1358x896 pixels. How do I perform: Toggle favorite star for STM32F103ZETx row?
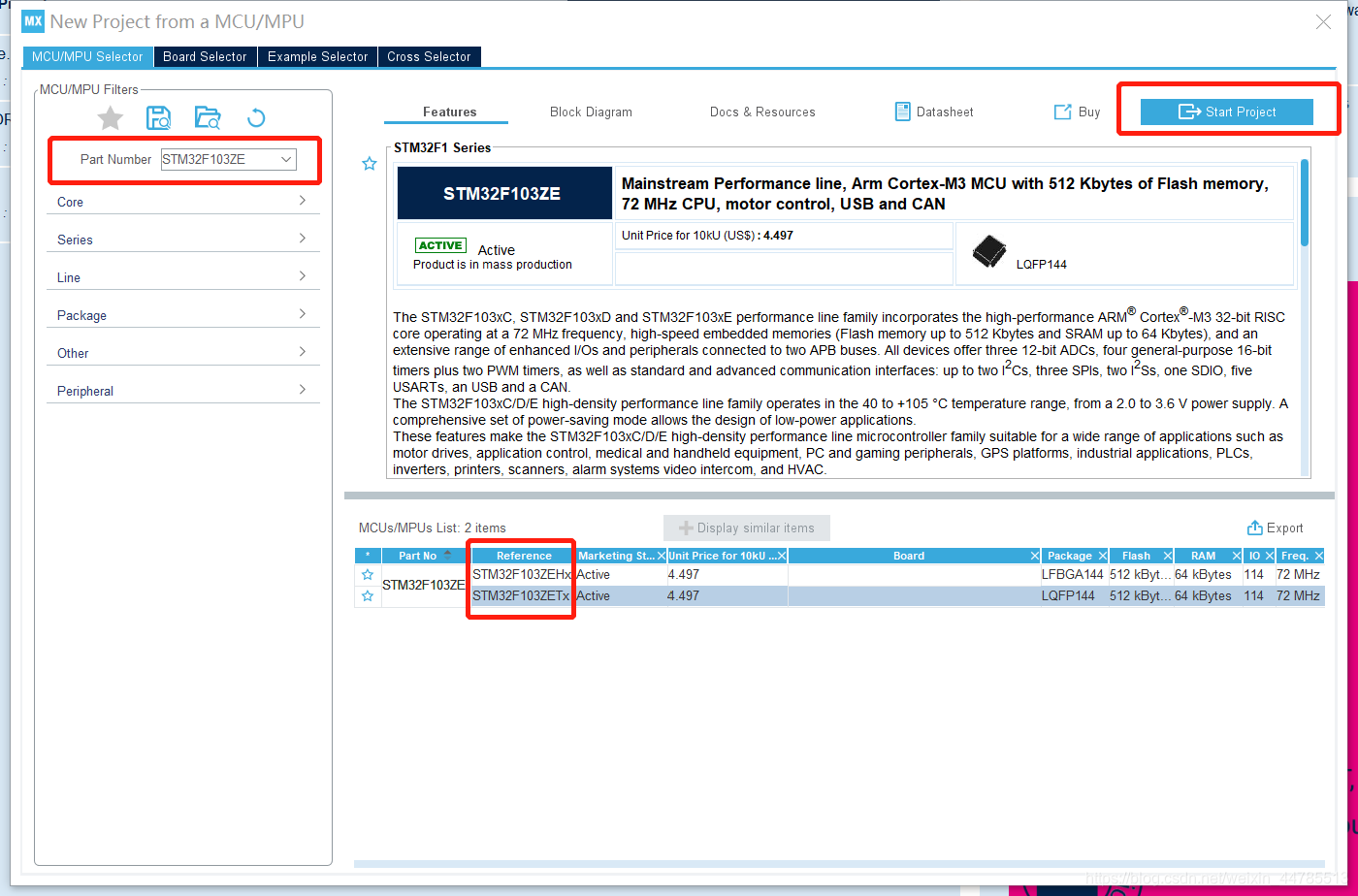[368, 596]
